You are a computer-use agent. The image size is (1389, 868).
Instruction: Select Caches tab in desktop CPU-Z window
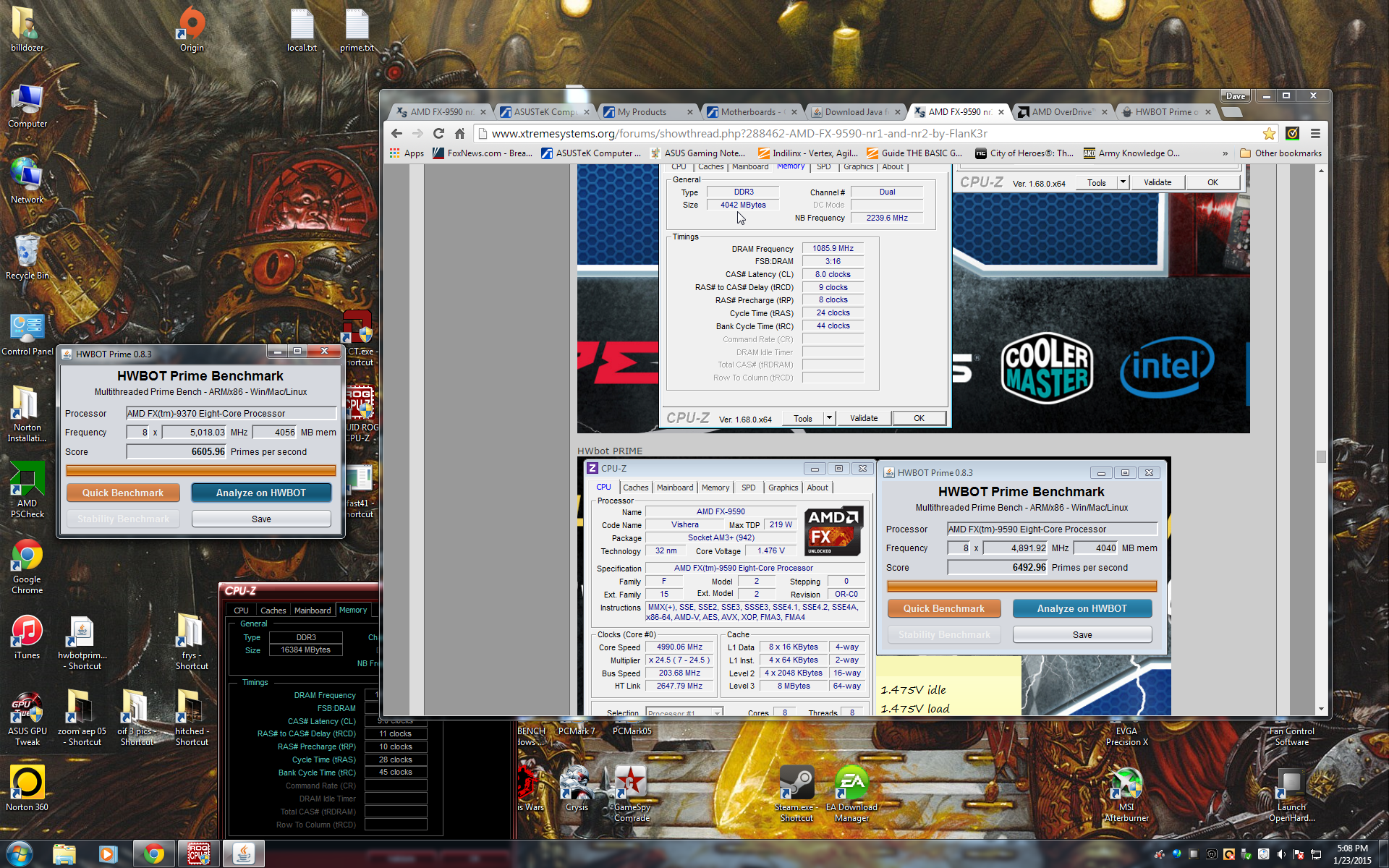[x=273, y=610]
